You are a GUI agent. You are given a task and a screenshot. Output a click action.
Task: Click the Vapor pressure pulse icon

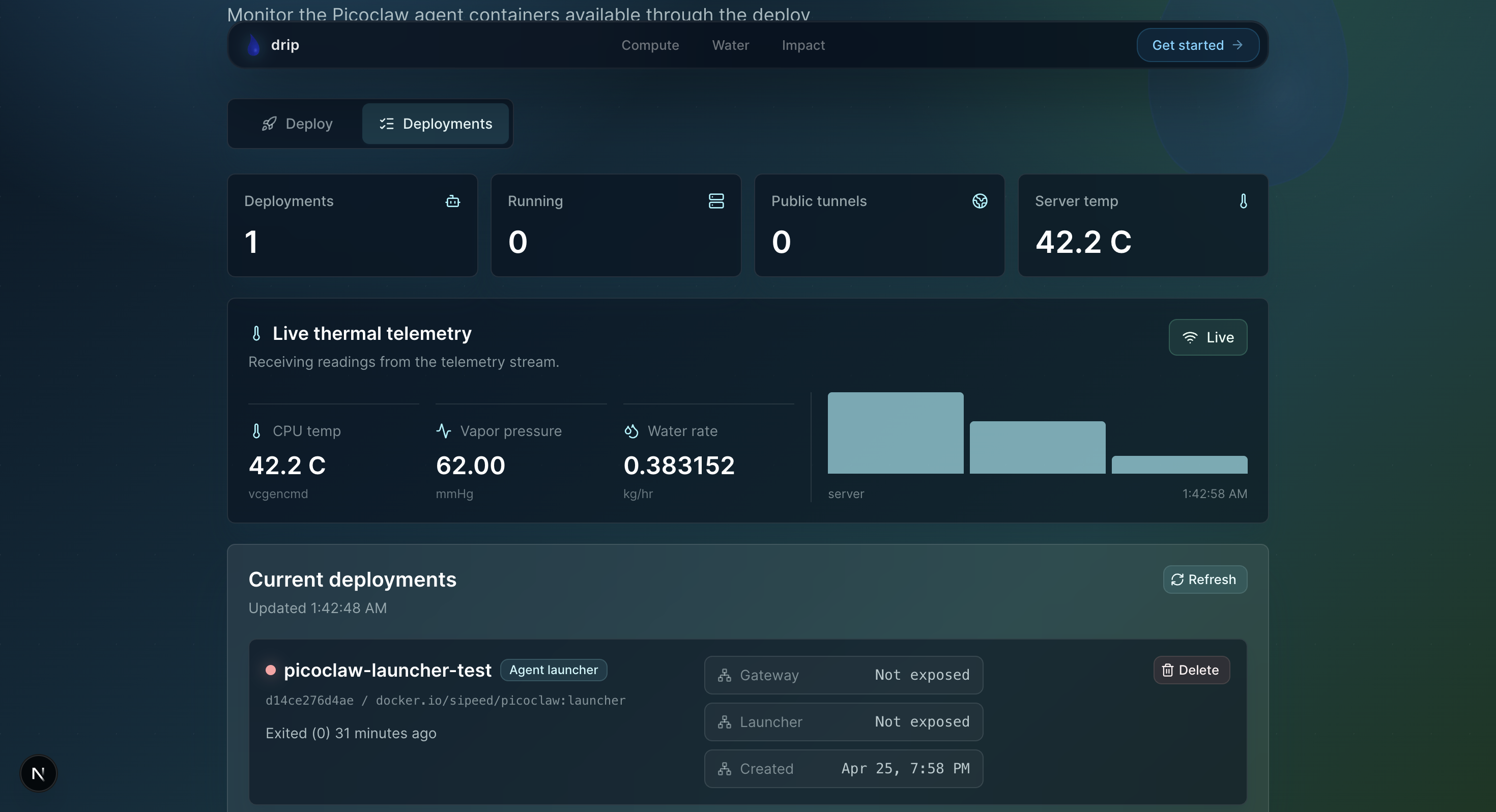coord(444,431)
